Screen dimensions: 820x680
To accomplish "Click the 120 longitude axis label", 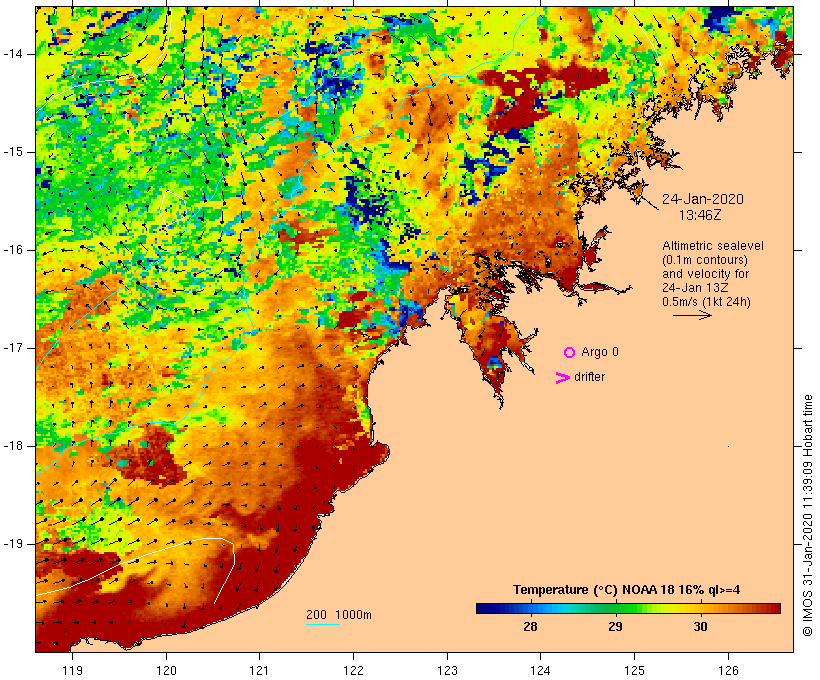I will click(x=166, y=670).
